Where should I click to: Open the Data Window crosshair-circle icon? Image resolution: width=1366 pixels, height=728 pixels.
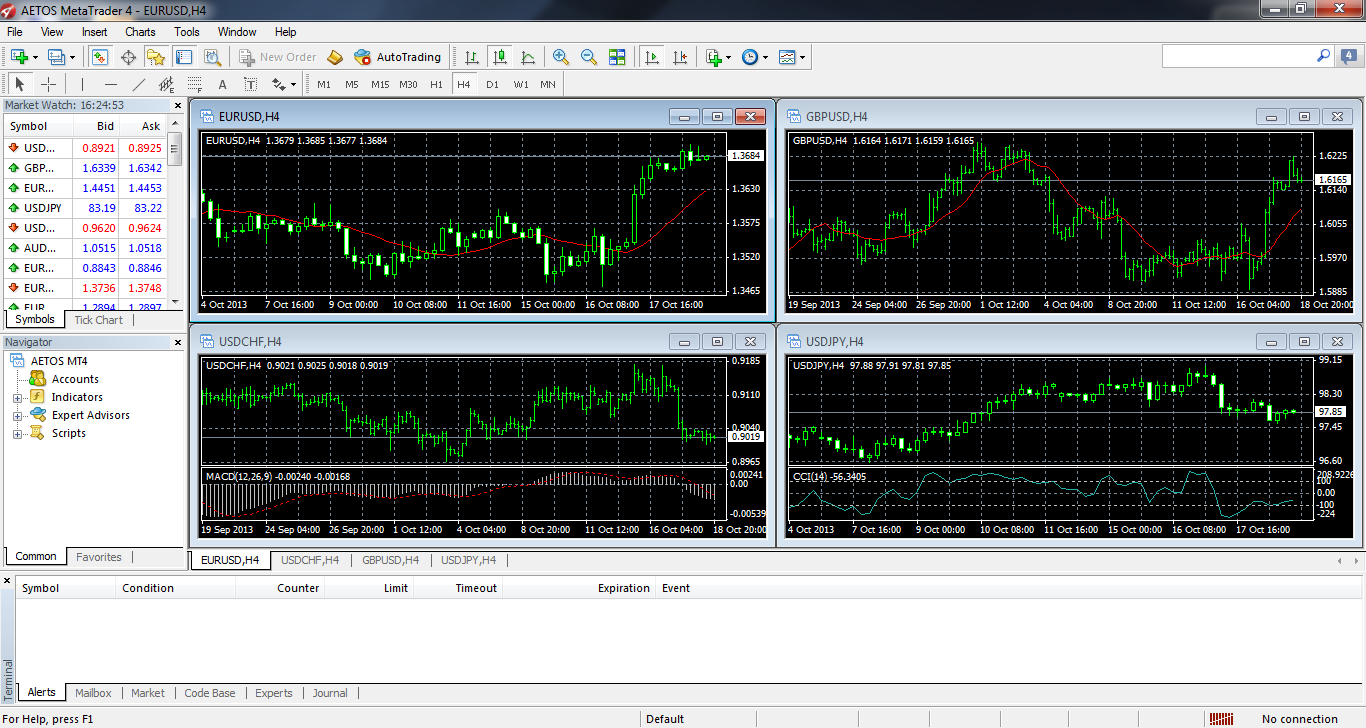click(x=128, y=57)
